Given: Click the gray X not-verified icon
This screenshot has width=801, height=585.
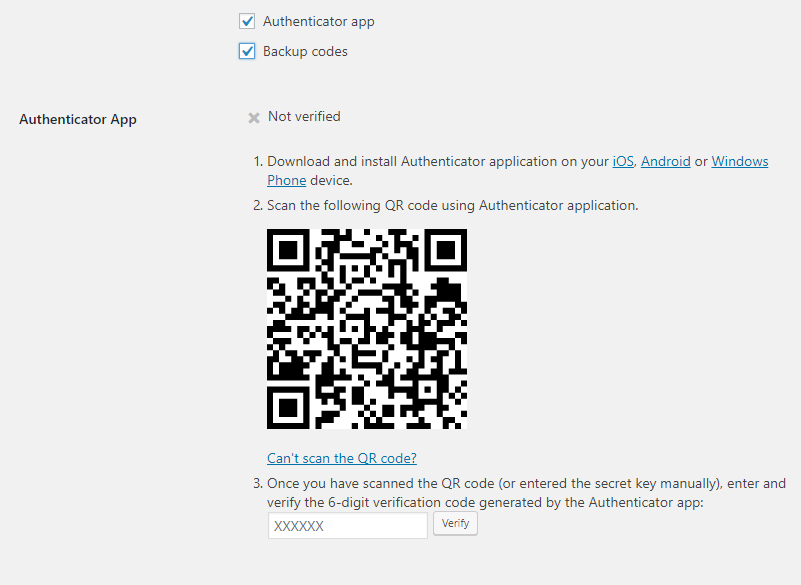Looking at the screenshot, I should (254, 118).
